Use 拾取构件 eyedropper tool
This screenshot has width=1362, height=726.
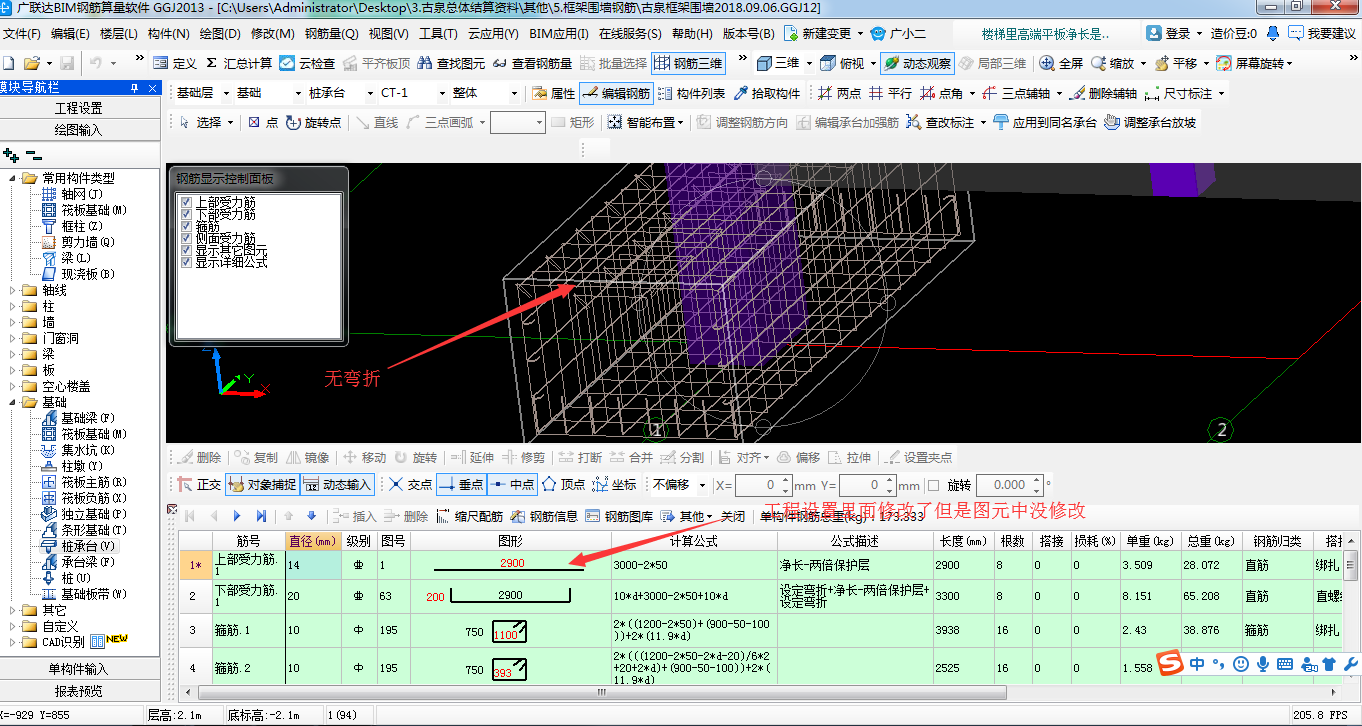(767, 93)
